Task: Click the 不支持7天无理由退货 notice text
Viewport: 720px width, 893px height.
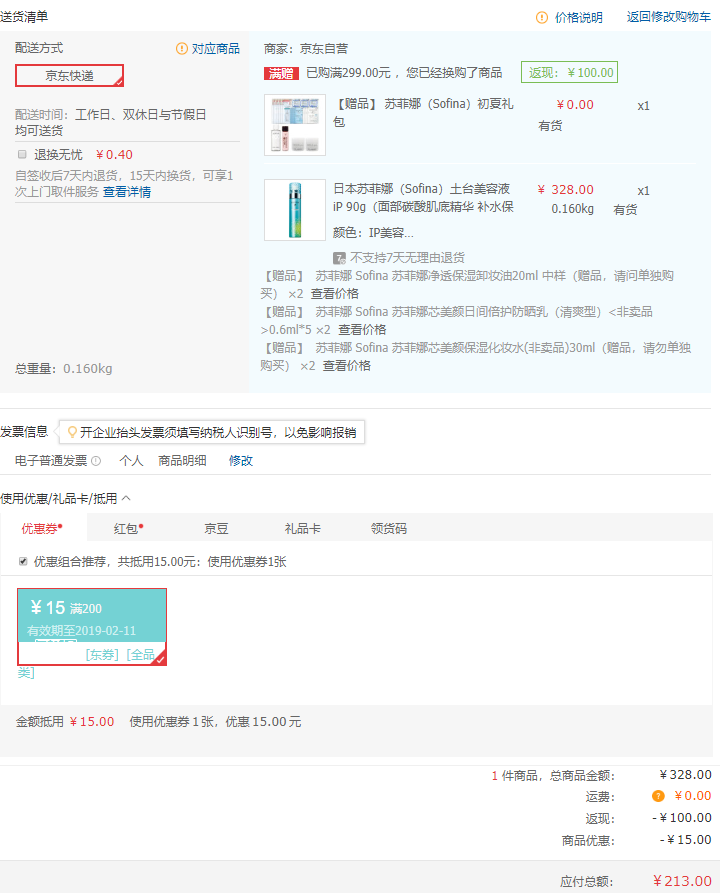Action: pos(407,258)
